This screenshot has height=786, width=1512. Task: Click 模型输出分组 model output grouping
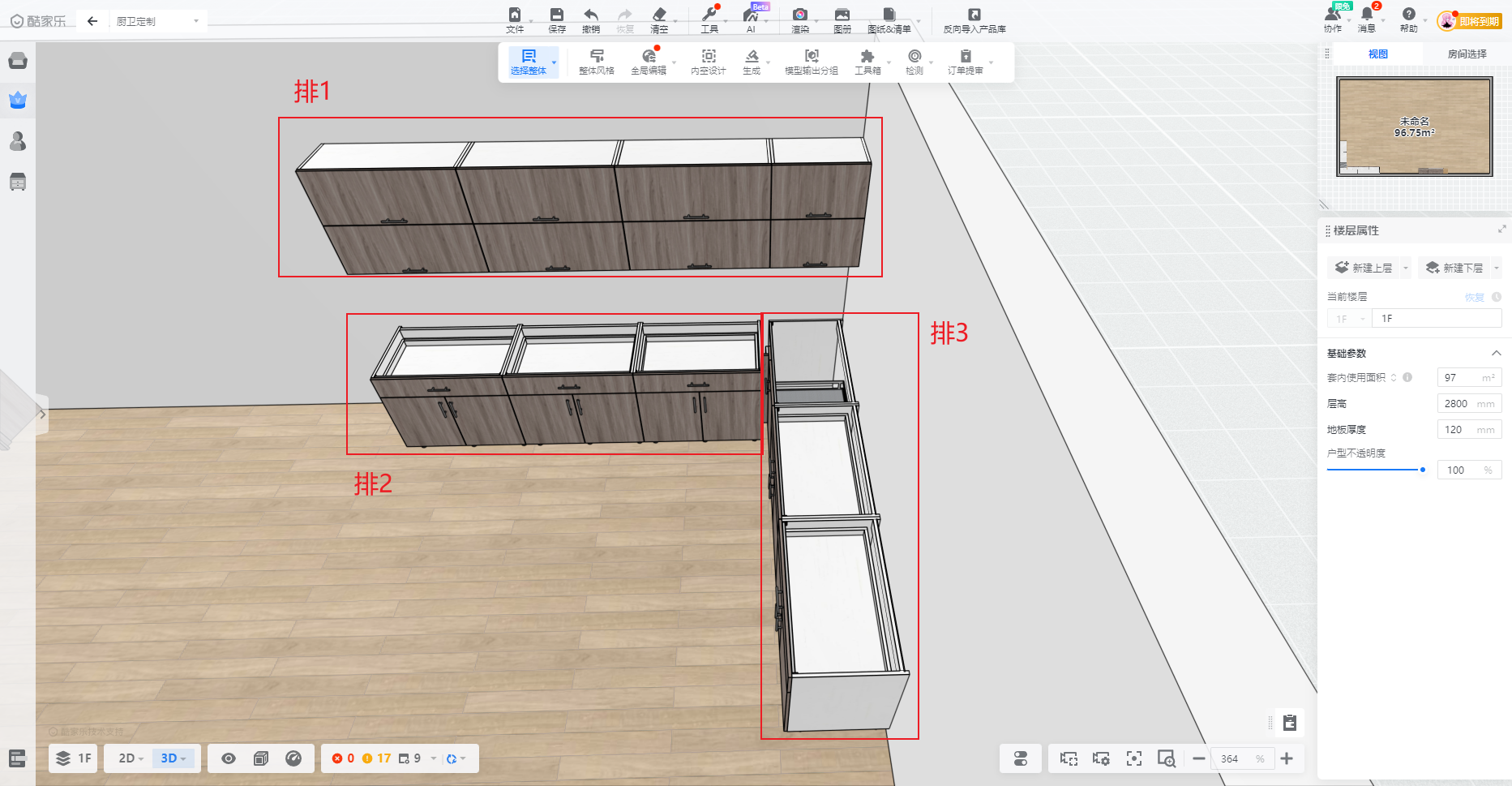pos(812,62)
